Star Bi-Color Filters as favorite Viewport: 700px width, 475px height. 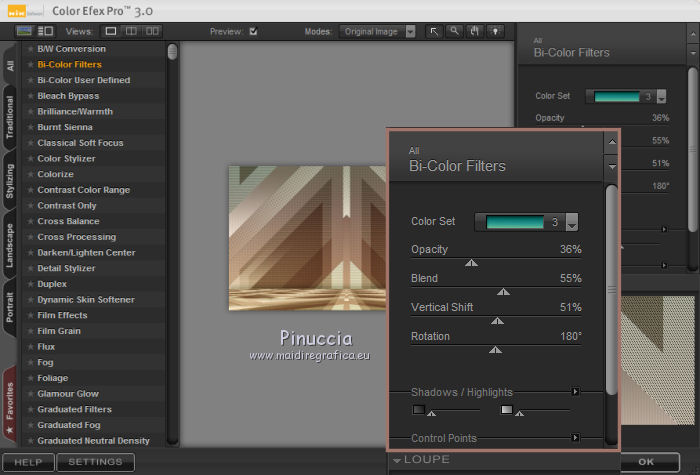pyautogui.click(x=30, y=65)
